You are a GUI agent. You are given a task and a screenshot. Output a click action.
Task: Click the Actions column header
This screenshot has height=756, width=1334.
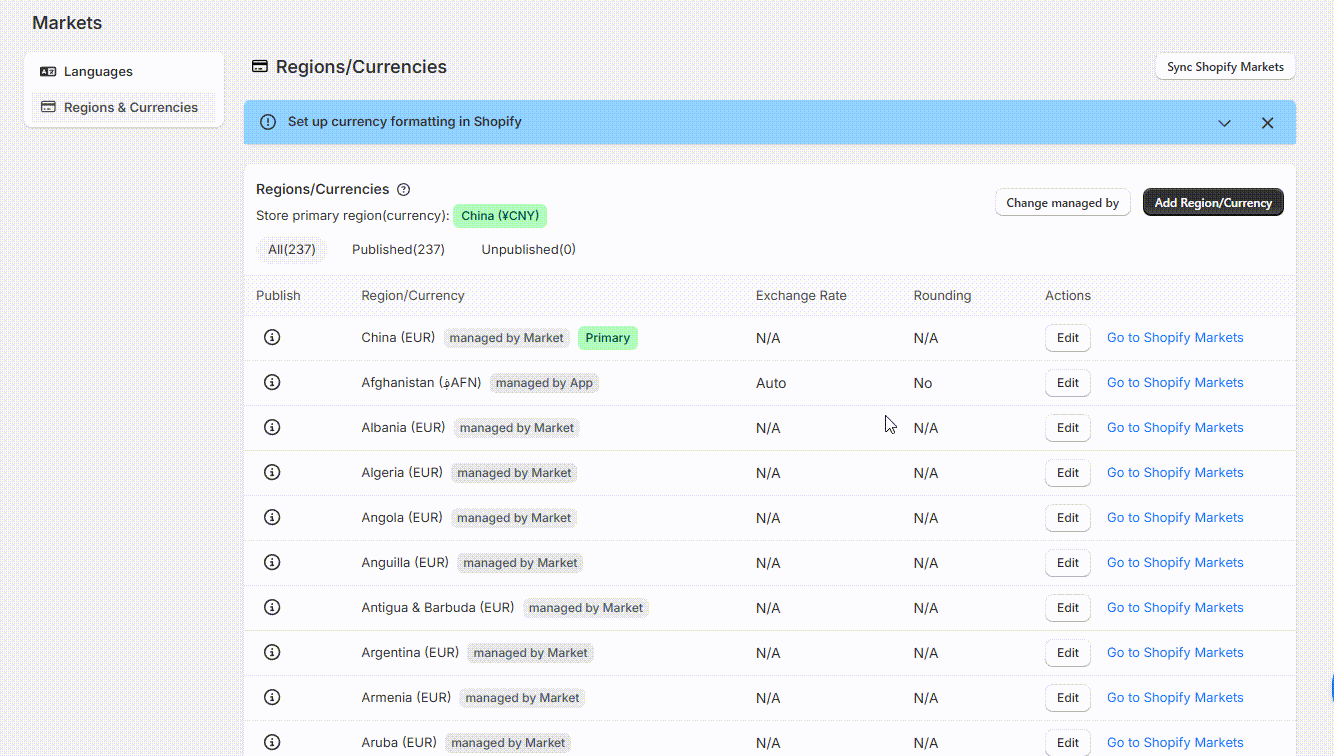(1068, 296)
